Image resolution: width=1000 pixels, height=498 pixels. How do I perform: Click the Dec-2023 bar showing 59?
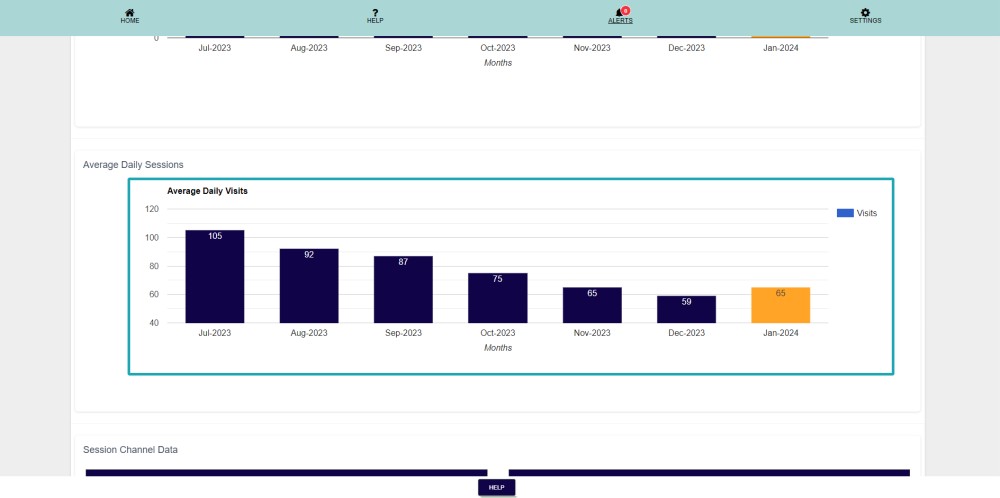[686, 309]
